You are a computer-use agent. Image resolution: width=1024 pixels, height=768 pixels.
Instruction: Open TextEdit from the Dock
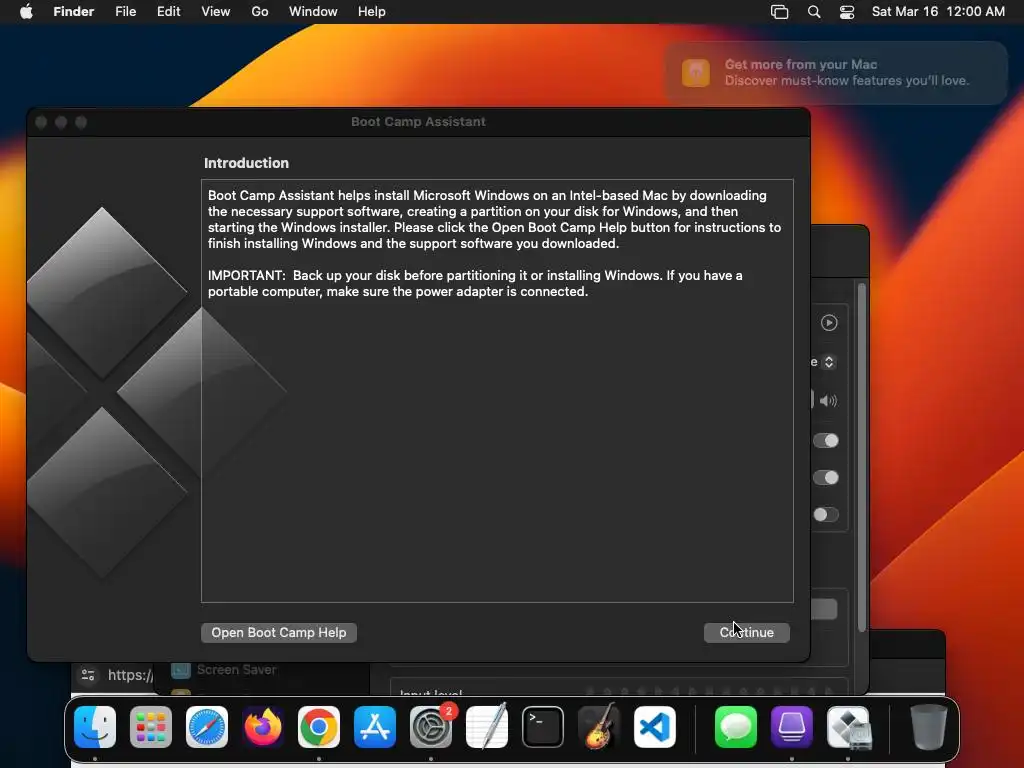pos(487,727)
